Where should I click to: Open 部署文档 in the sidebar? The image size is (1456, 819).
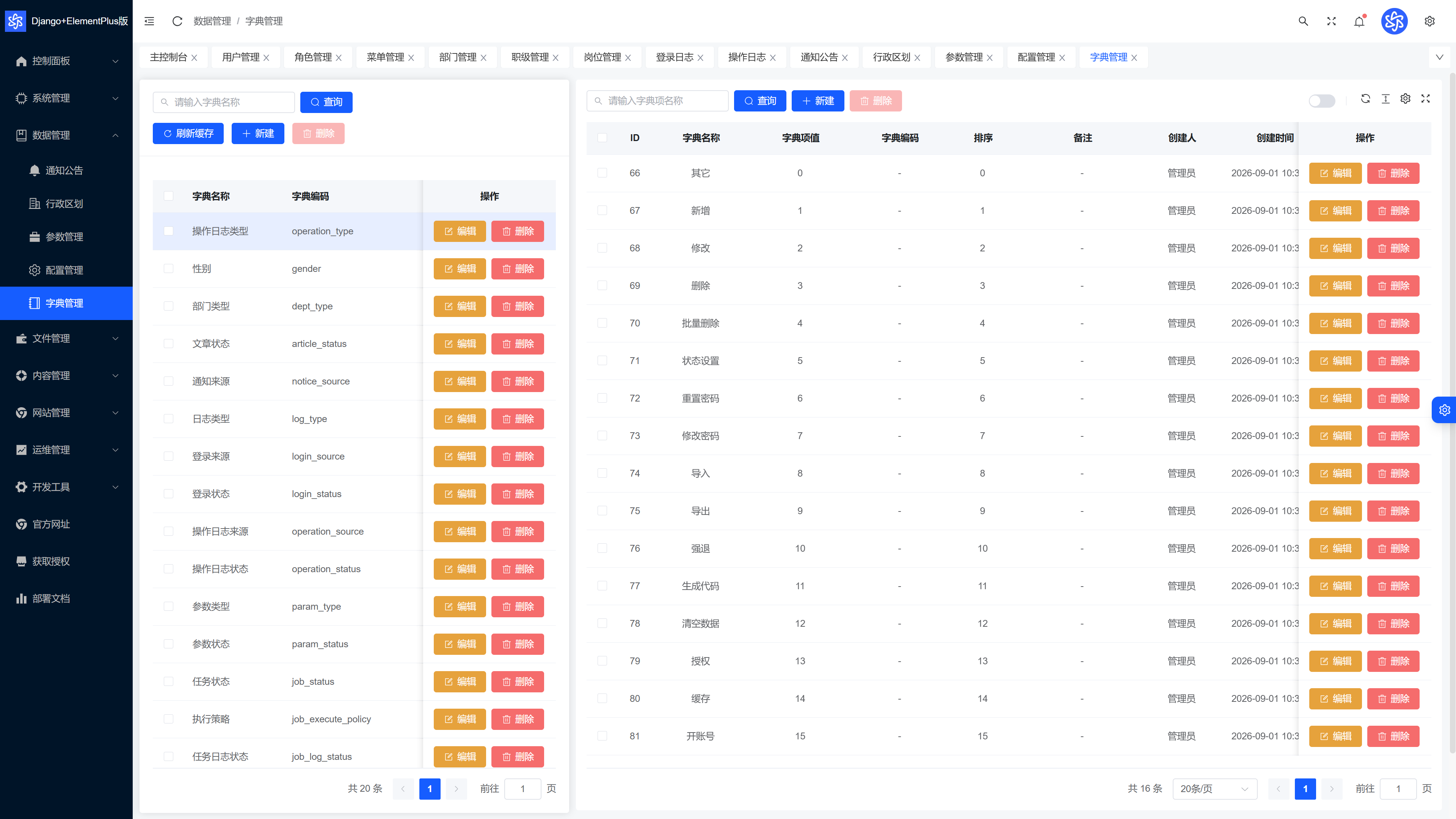coord(66,599)
